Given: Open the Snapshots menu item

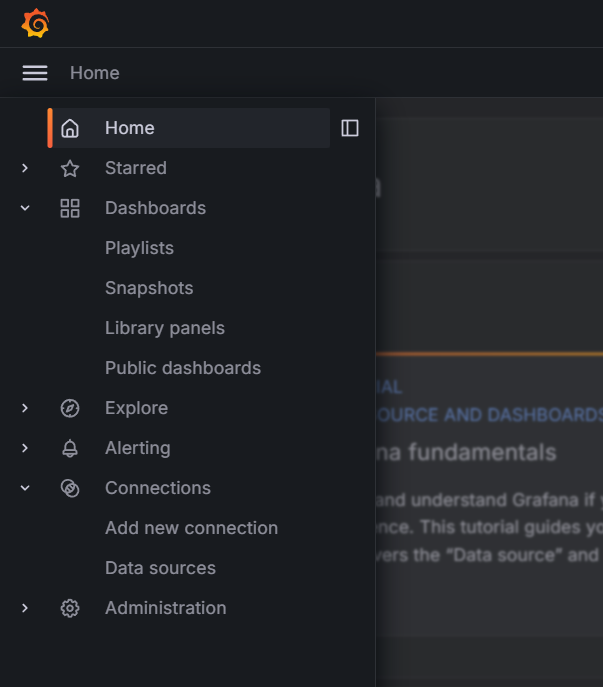Looking at the screenshot, I should coord(149,288).
